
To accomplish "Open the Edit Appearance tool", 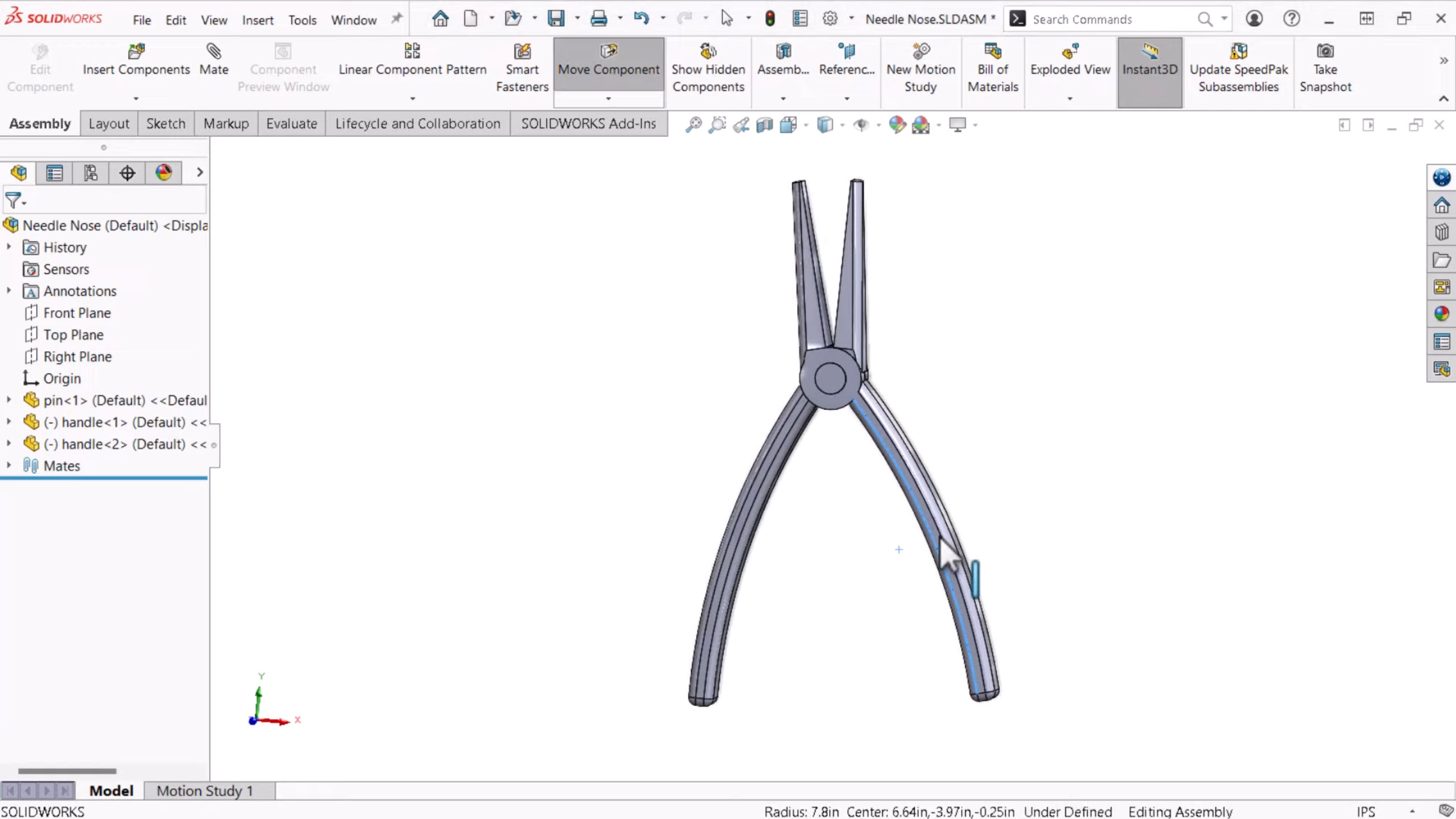I will 897,125.
